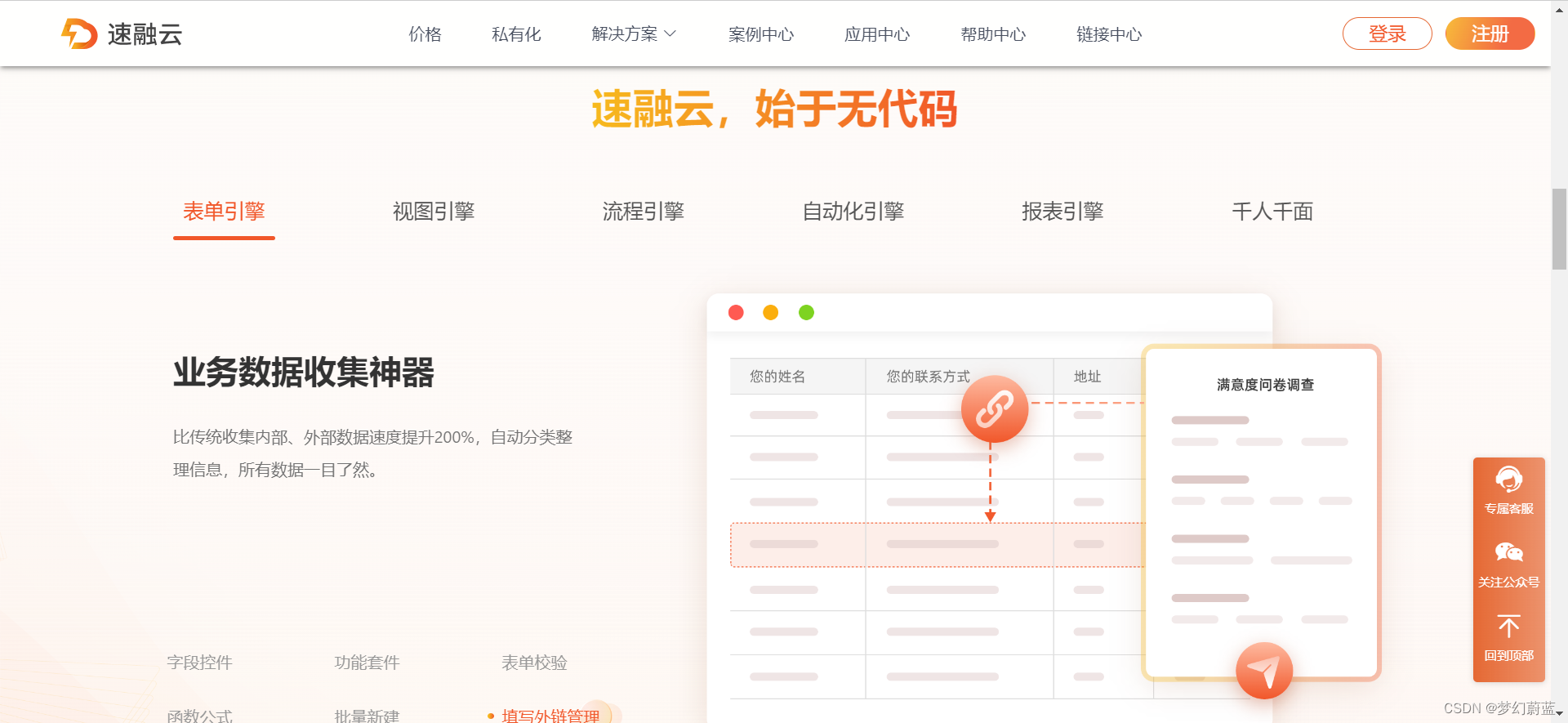Click the 速融云，始于无代码 headline
Image resolution: width=1568 pixels, height=723 pixels.
point(774,109)
